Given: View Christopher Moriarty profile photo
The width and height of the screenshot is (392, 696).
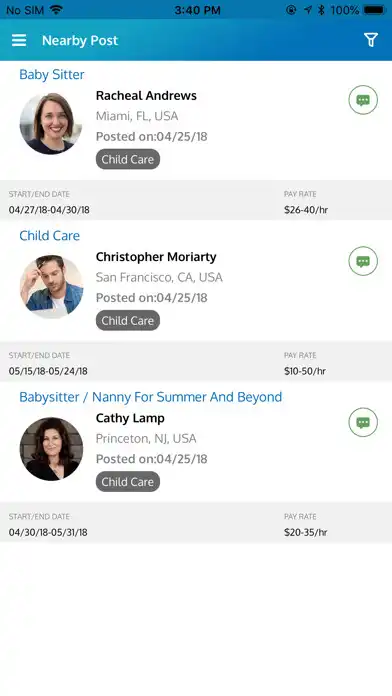Looking at the screenshot, I should (x=51, y=285).
